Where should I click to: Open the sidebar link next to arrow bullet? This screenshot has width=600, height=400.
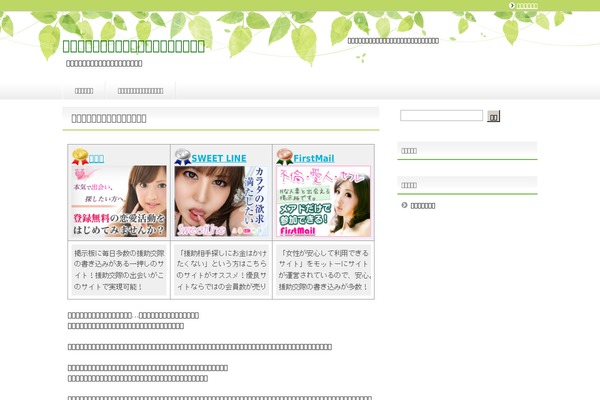pos(423,206)
